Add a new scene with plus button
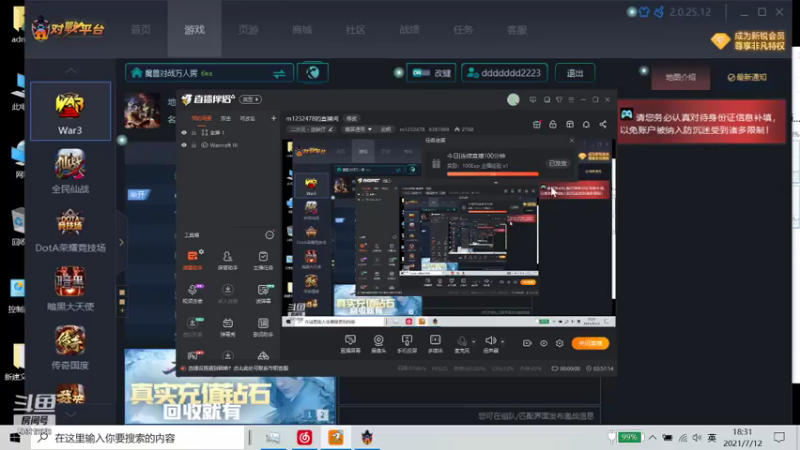This screenshot has height=450, width=800. coord(273,118)
